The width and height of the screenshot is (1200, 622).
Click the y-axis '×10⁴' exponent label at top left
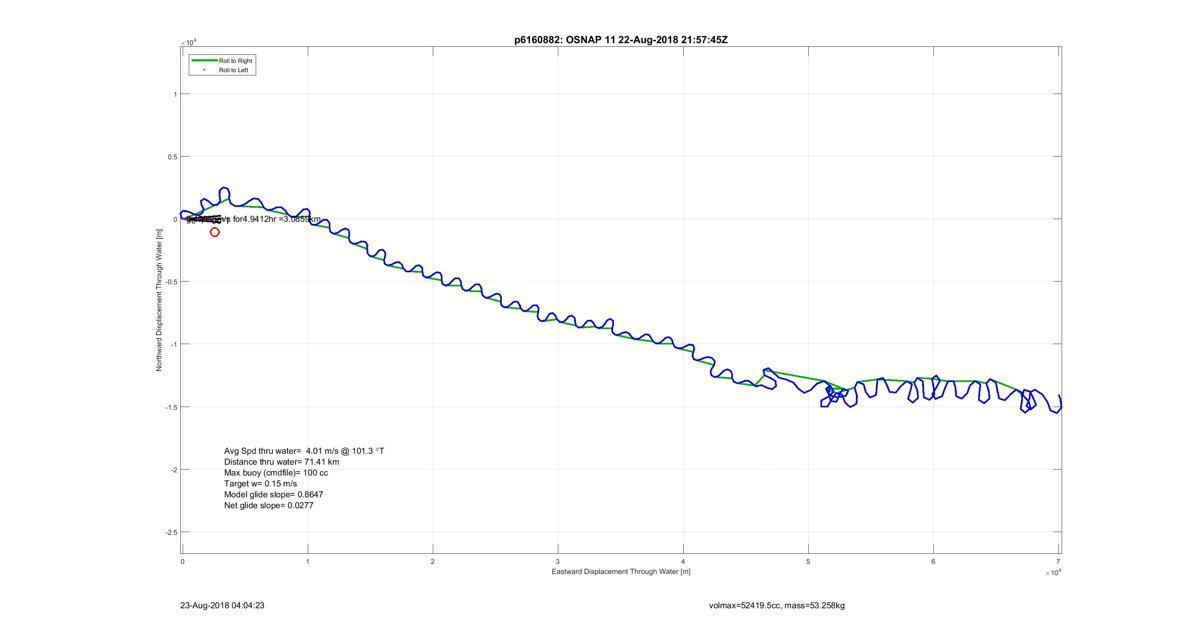pyautogui.click(x=189, y=42)
